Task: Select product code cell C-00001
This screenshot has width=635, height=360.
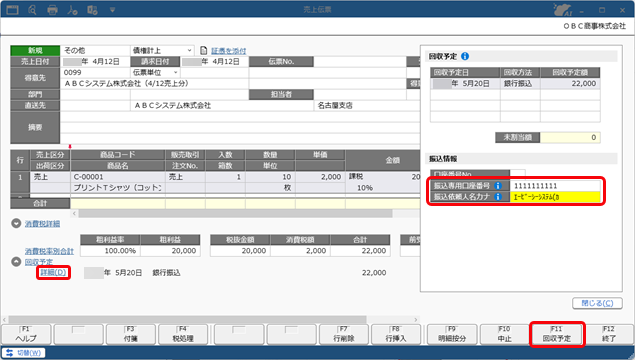Action: coord(118,177)
